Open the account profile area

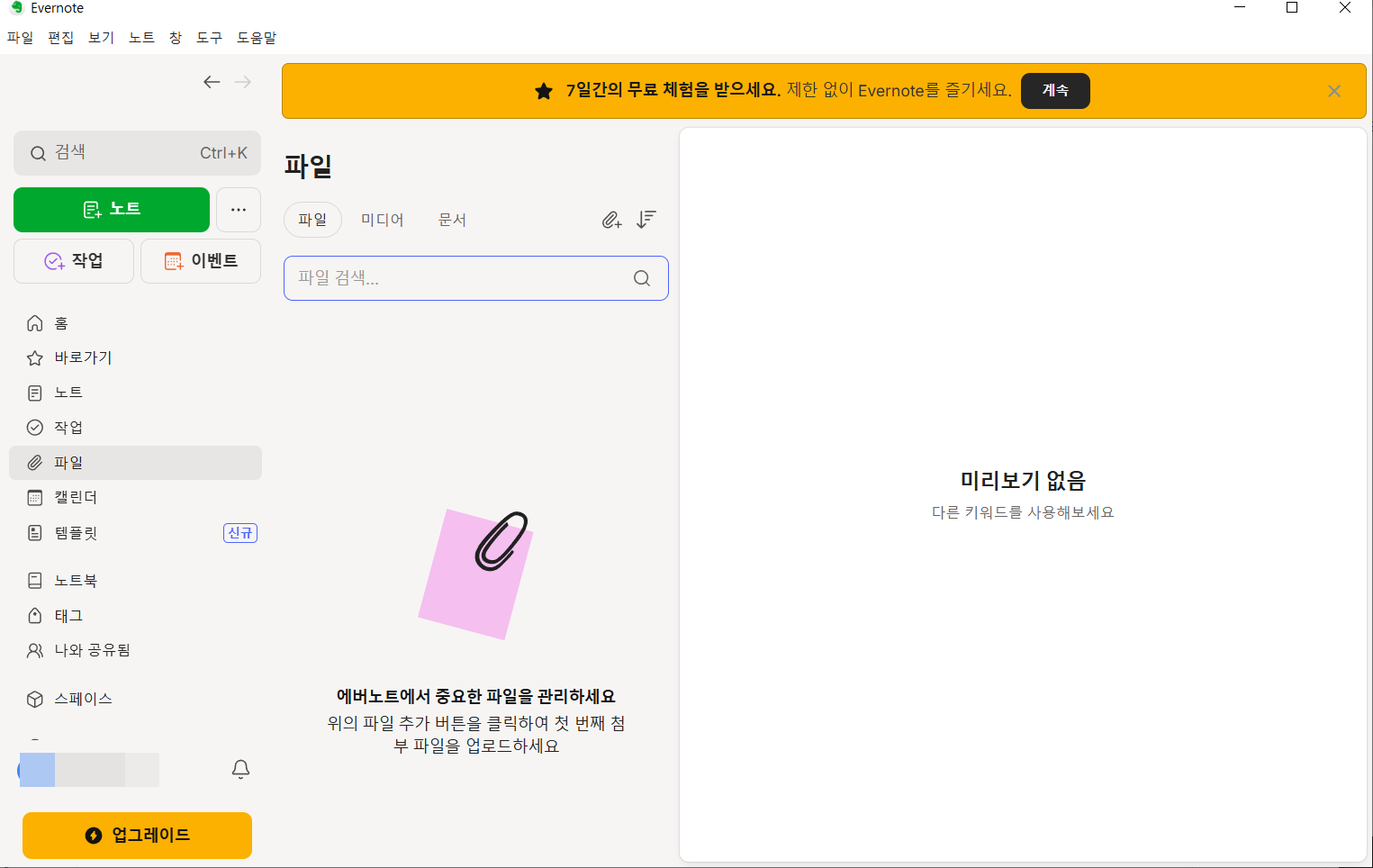[89, 770]
